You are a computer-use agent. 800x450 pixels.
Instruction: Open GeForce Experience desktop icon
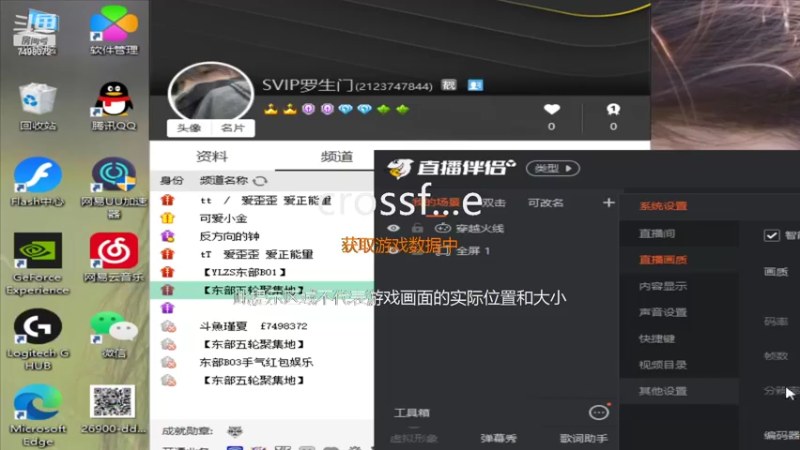point(38,264)
